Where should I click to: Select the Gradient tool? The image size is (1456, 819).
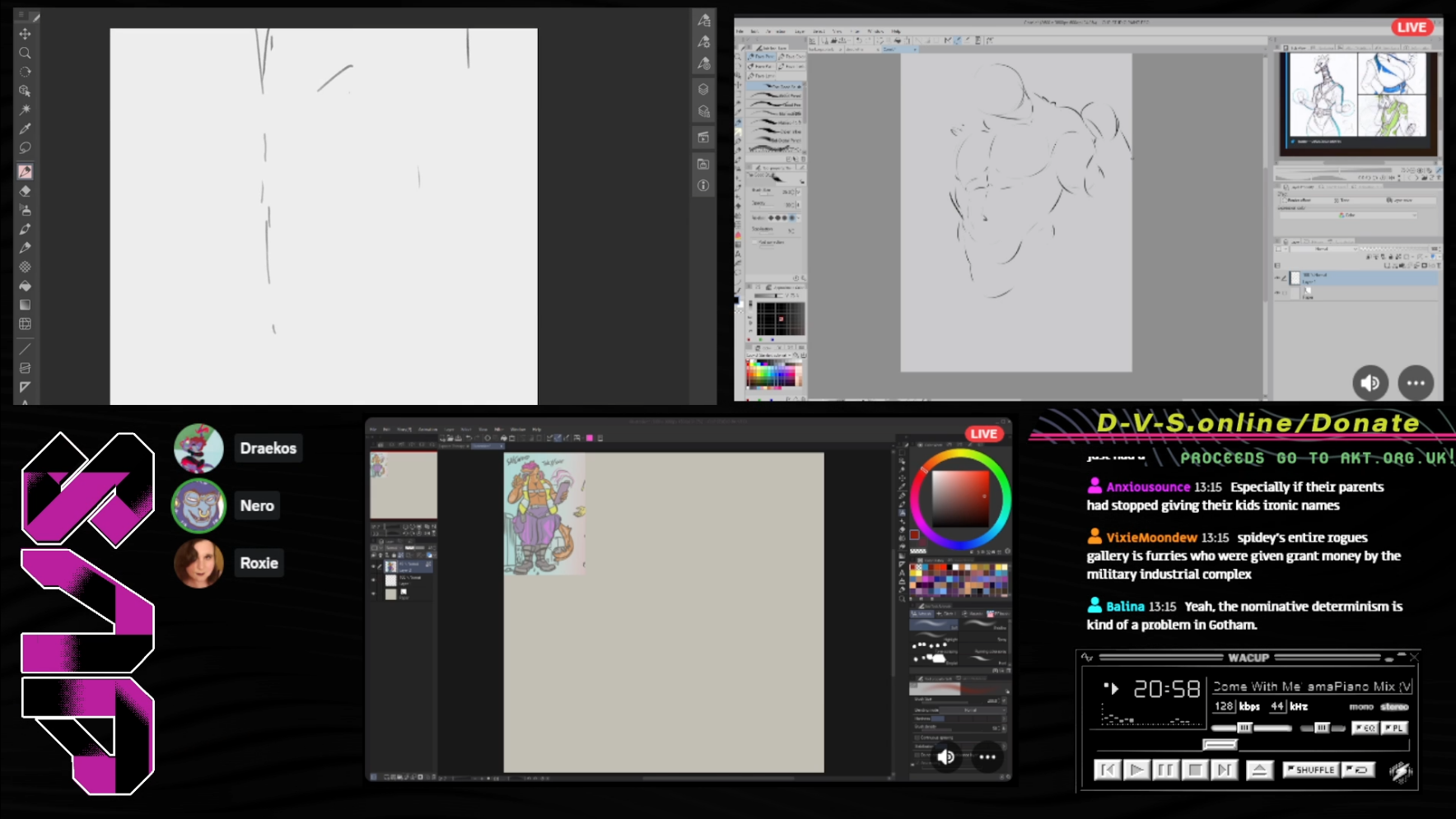tap(25, 305)
